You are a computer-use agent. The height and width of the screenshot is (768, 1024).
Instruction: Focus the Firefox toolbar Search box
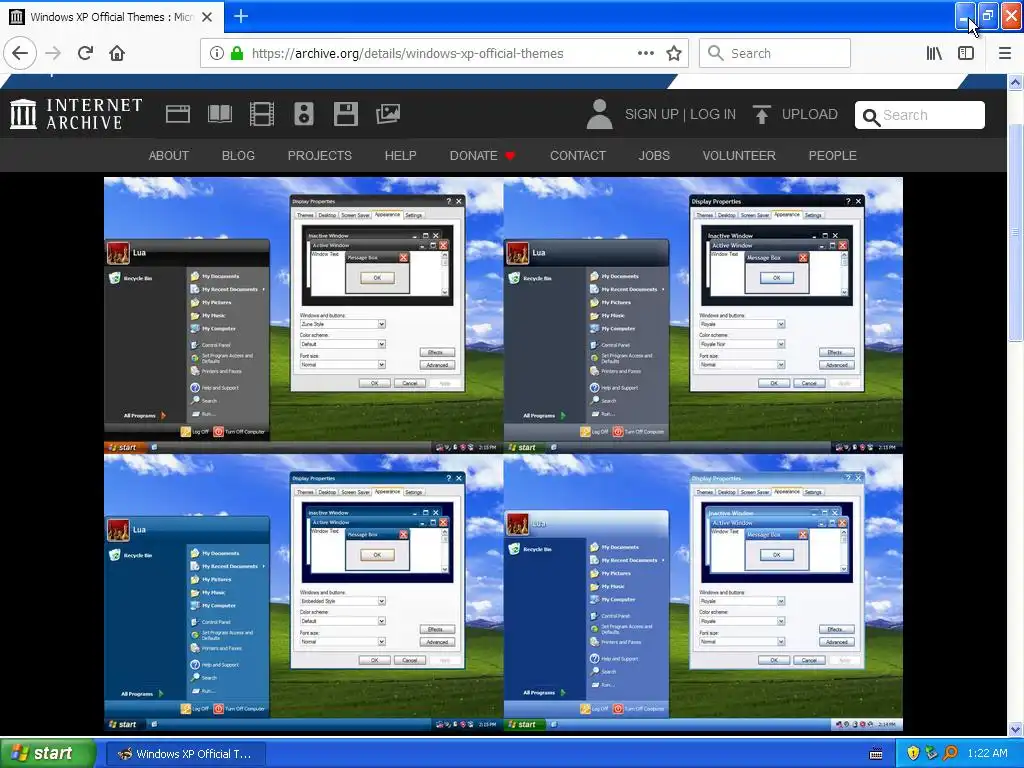pyautogui.click(x=775, y=54)
